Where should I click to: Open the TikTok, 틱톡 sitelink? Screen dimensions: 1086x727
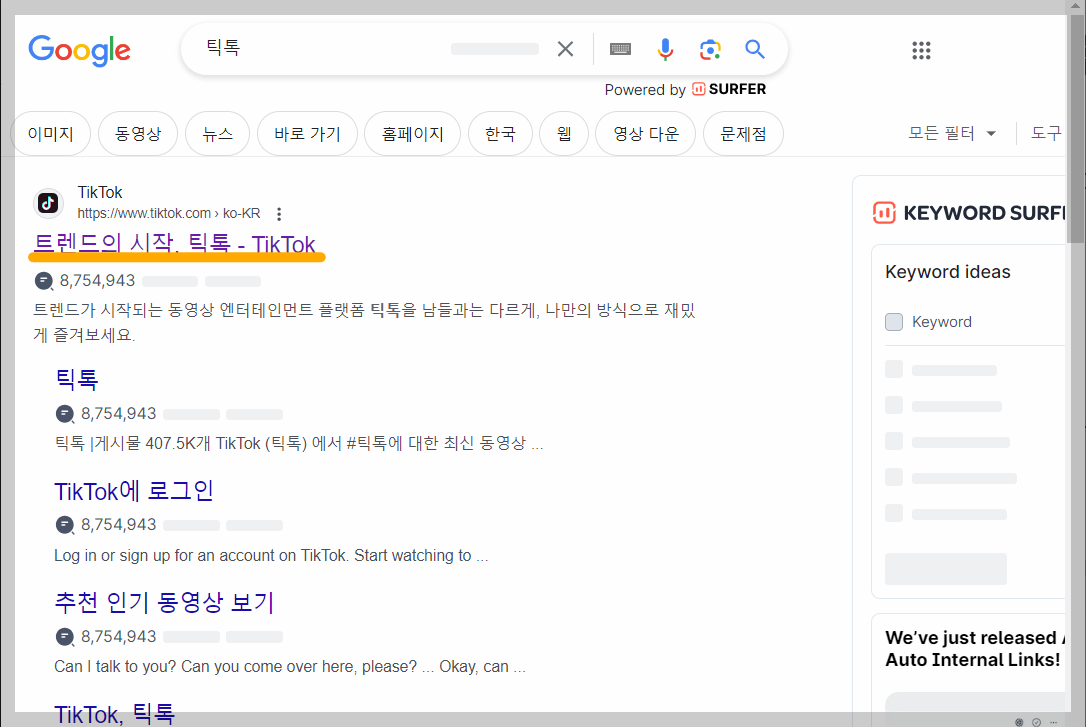[114, 713]
